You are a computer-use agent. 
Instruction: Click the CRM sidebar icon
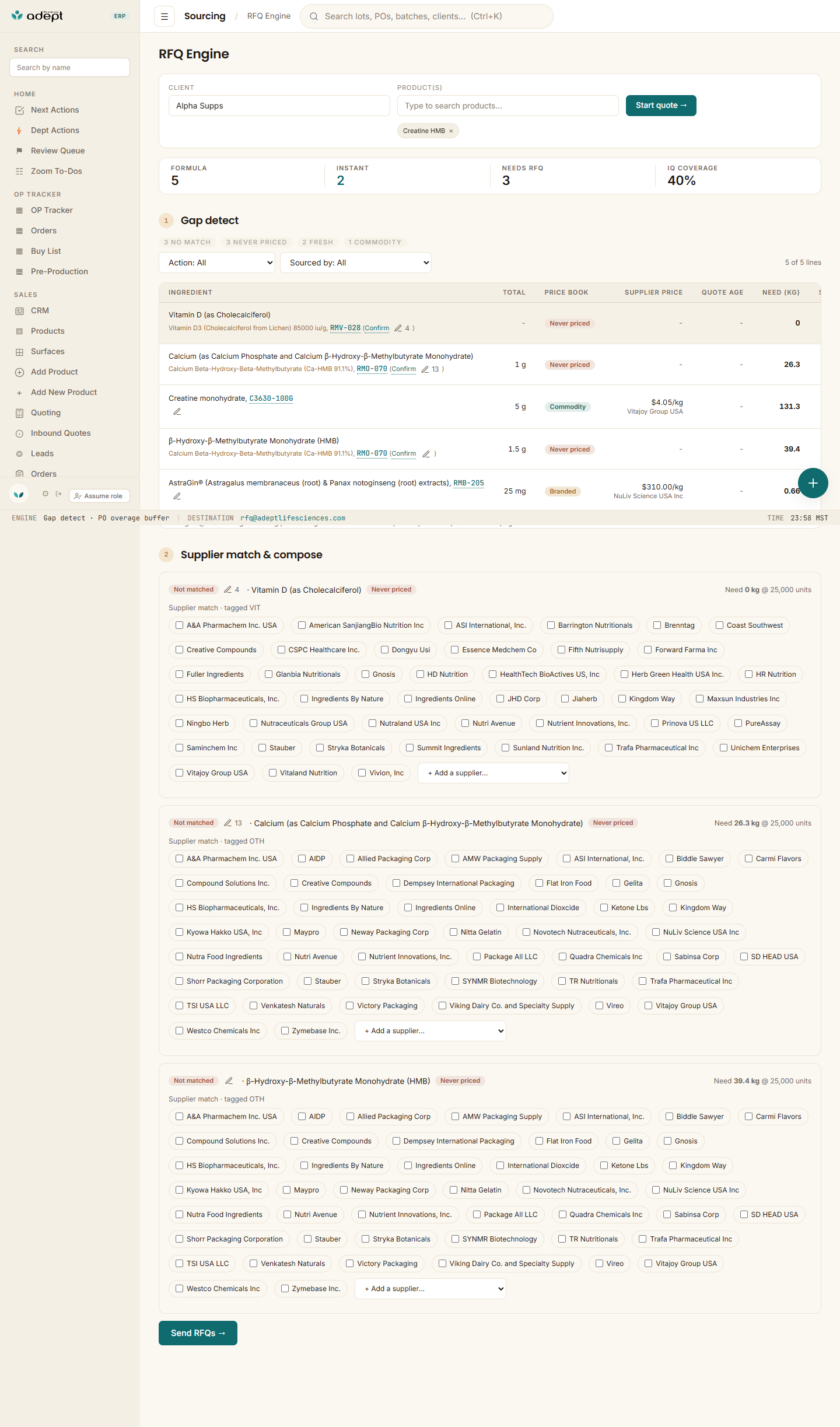coord(19,311)
